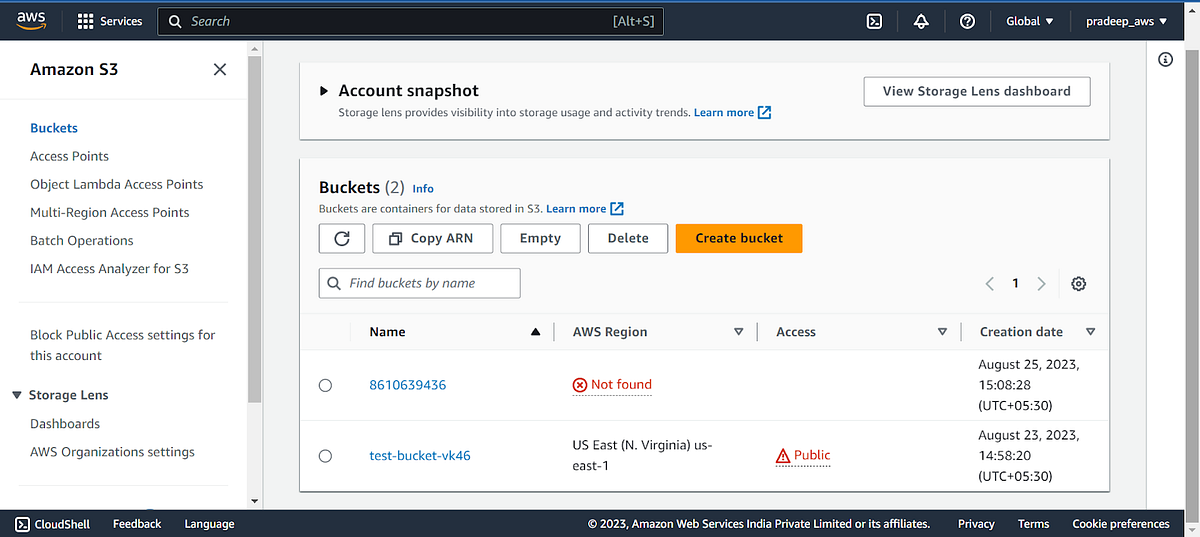Click the Empty button
Viewport: 1200px width, 537px height.
pyautogui.click(x=540, y=238)
